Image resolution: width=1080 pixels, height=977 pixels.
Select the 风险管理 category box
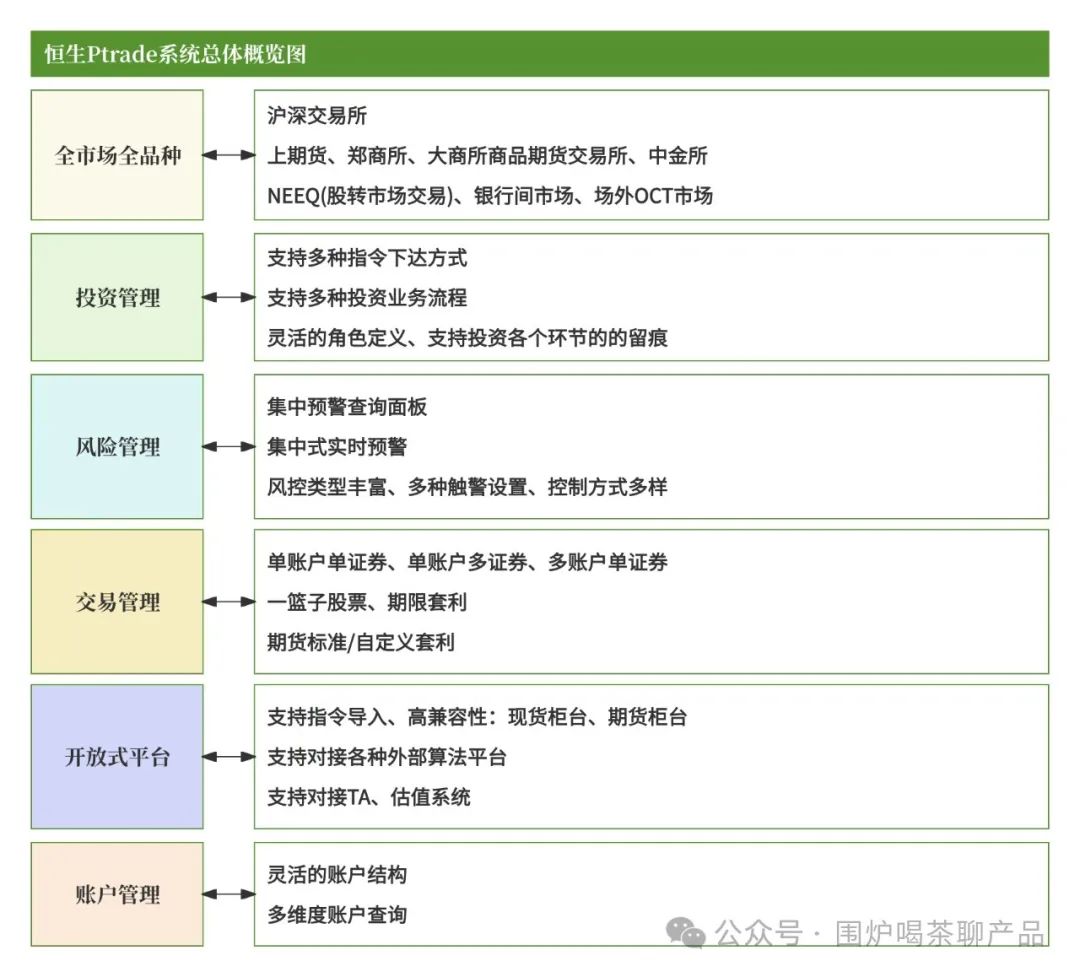[x=117, y=447]
